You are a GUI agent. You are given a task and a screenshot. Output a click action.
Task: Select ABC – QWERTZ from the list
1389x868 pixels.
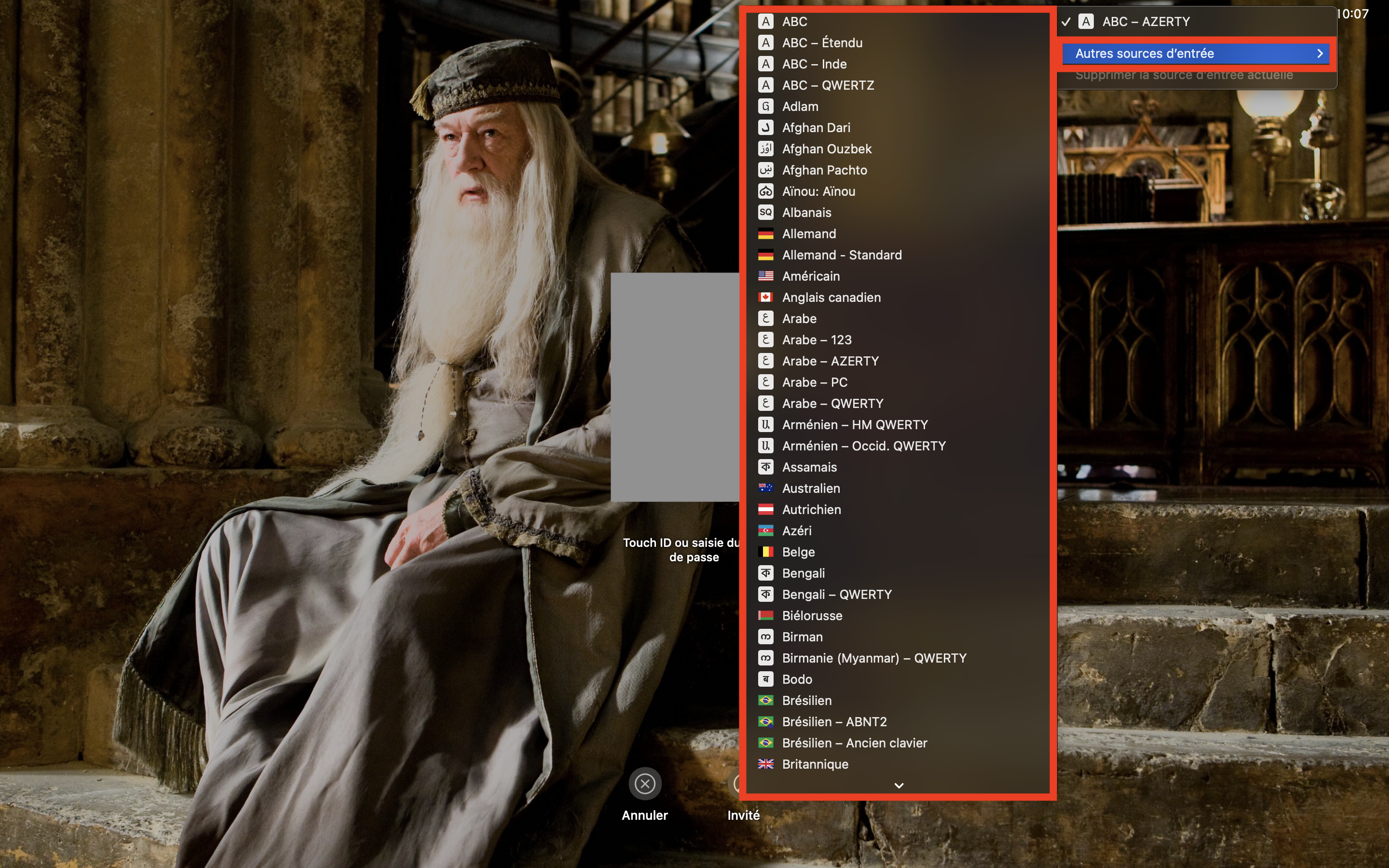(x=828, y=85)
